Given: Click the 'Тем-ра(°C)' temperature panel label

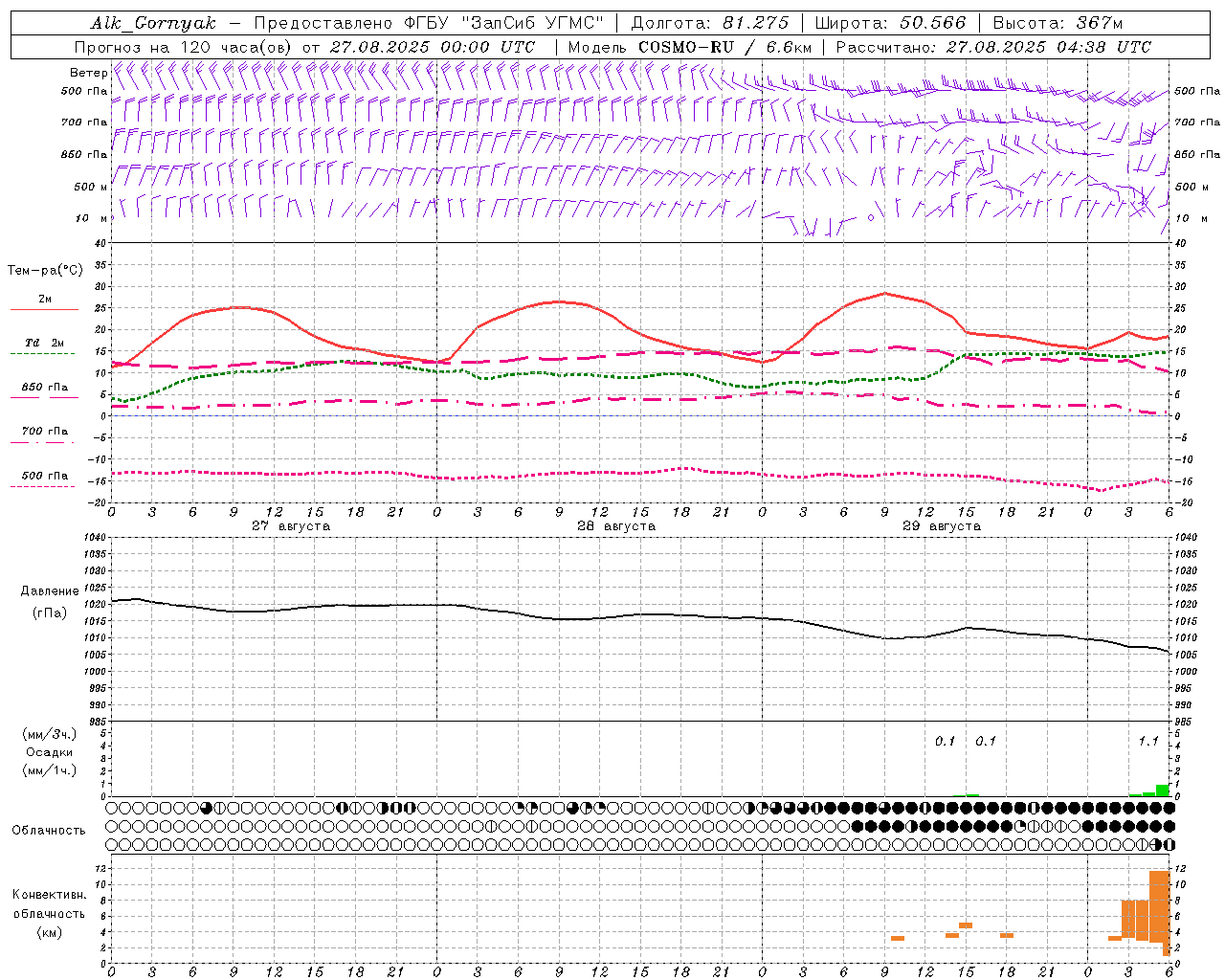Looking at the screenshot, I should point(45,270).
